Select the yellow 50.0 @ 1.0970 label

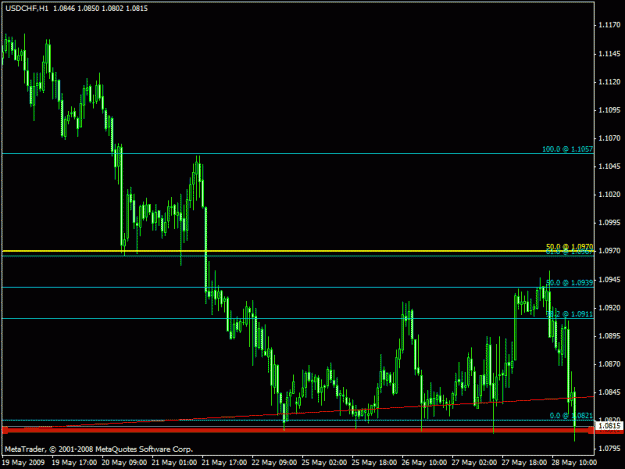pos(570,247)
